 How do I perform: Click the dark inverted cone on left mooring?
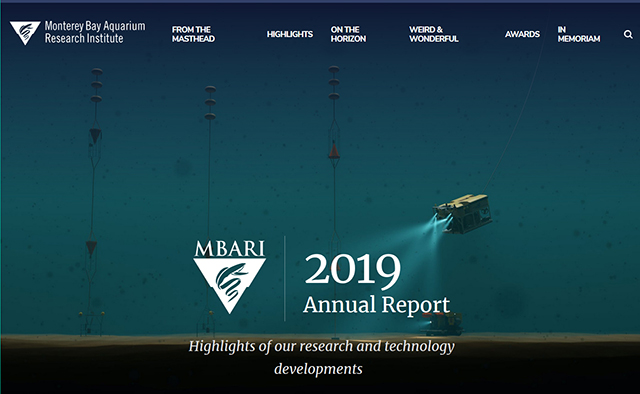coord(95,136)
